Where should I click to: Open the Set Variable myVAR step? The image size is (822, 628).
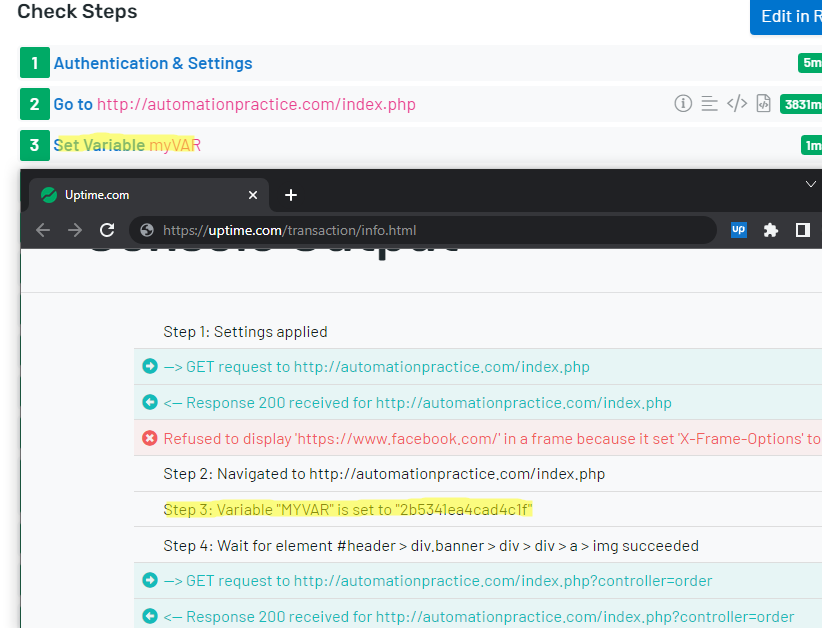click(127, 145)
